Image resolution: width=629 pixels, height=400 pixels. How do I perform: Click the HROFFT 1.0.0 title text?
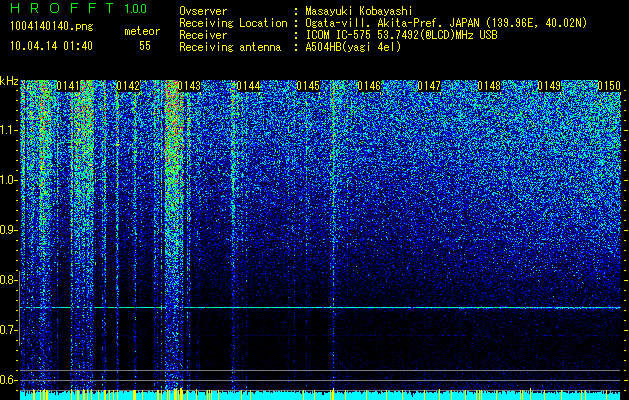click(79, 8)
